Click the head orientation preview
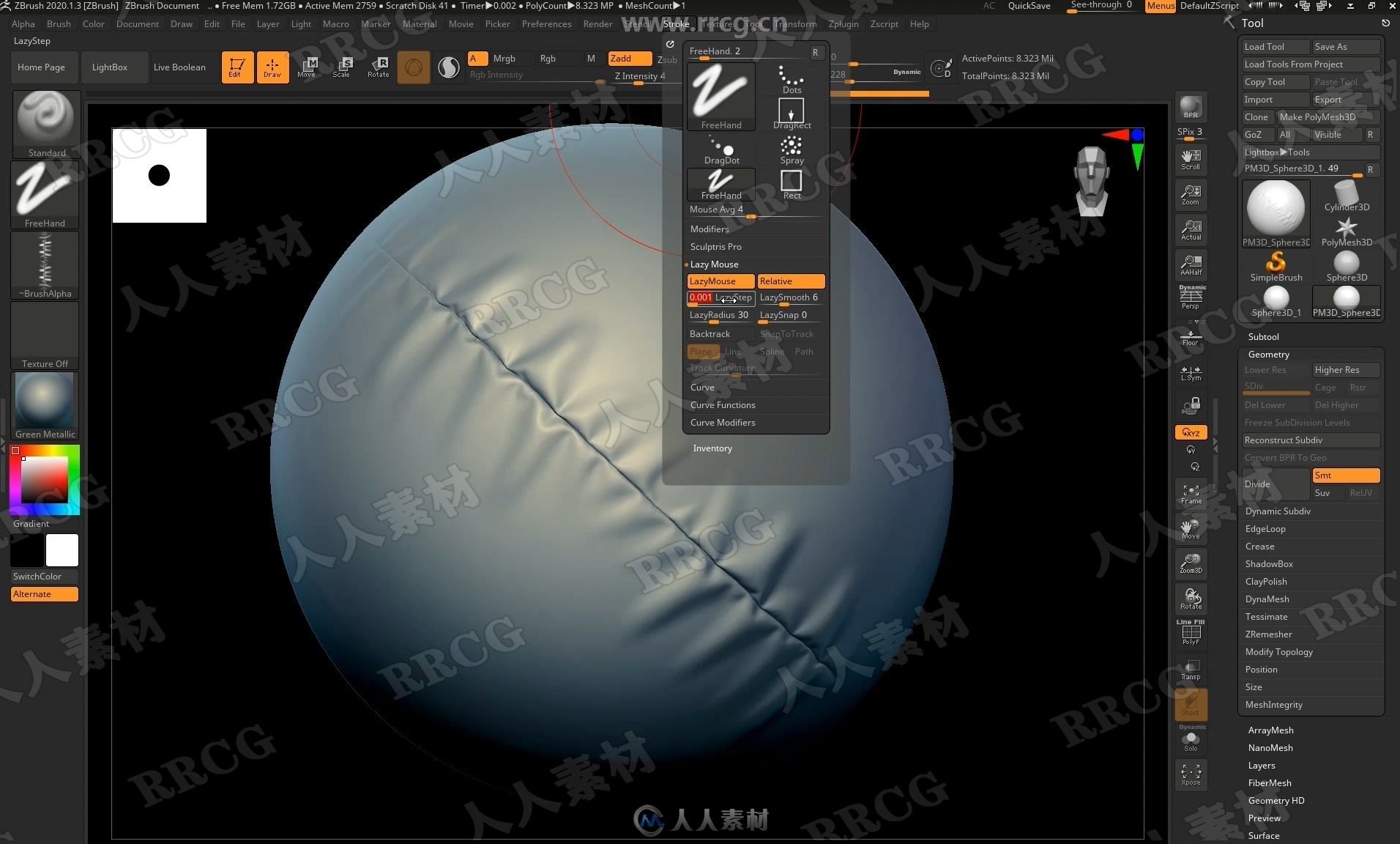 click(x=1091, y=182)
